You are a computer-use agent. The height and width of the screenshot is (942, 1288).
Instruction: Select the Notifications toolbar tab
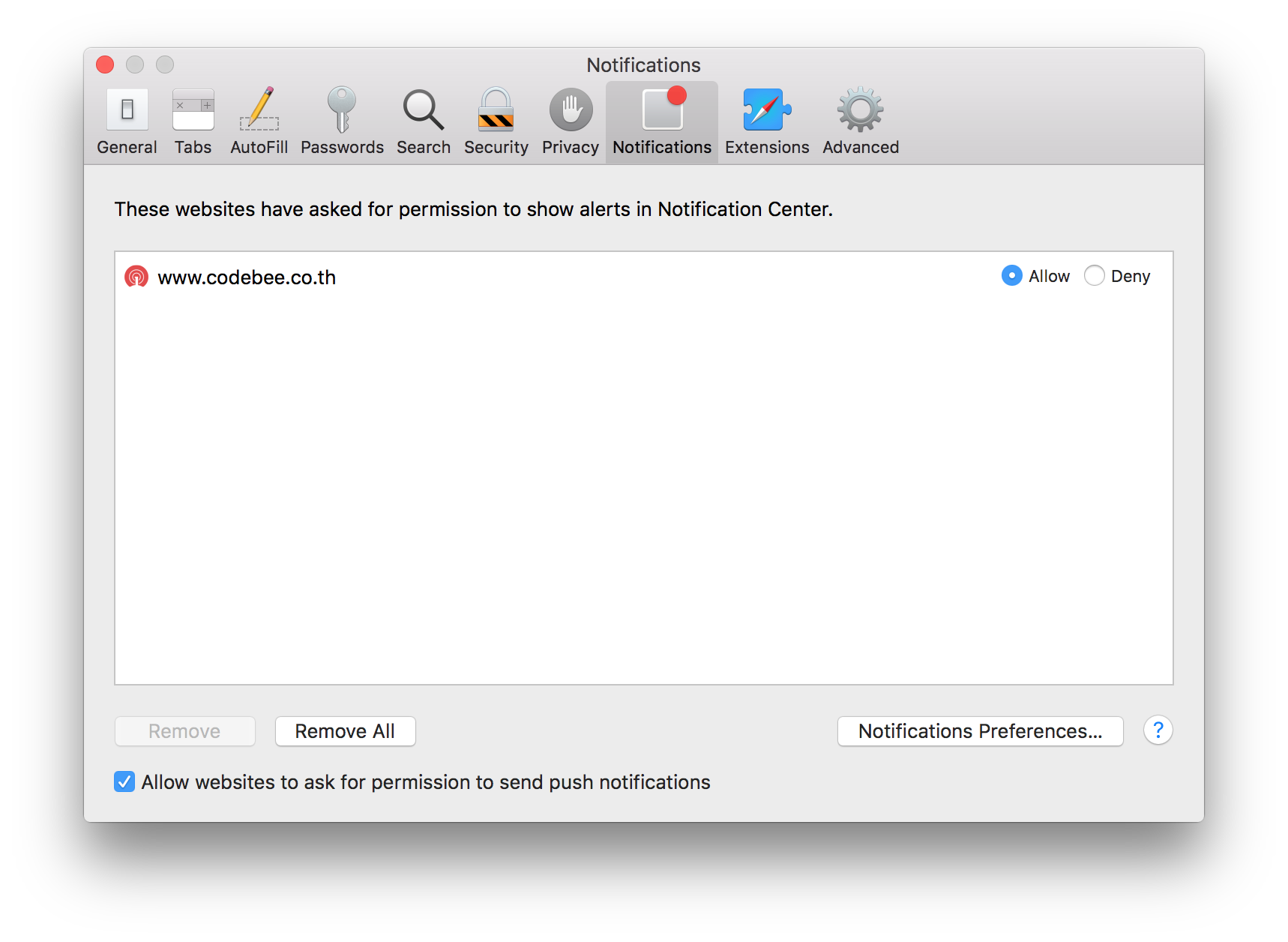point(662,121)
